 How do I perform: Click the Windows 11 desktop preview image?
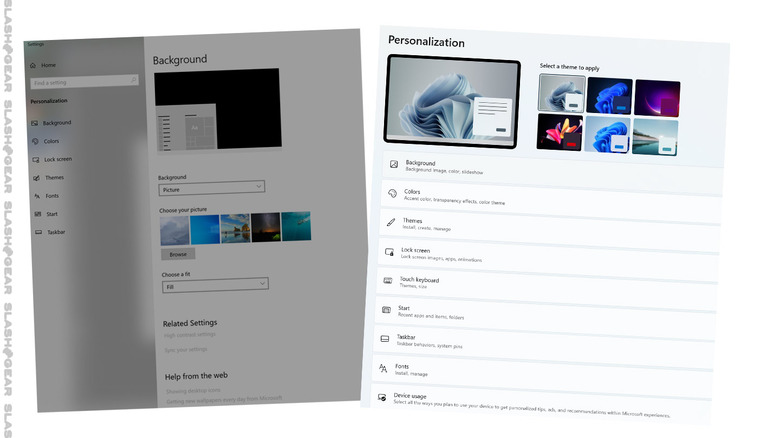tap(452, 102)
